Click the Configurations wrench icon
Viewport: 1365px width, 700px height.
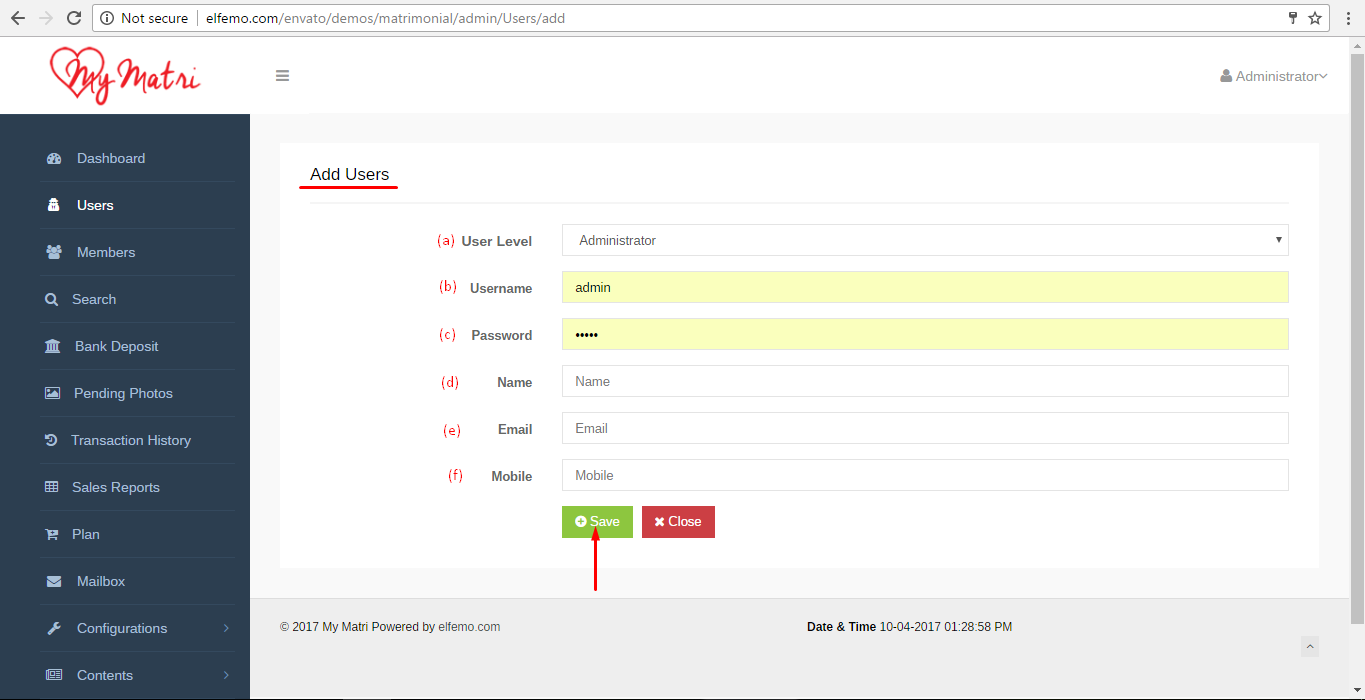click(54, 628)
